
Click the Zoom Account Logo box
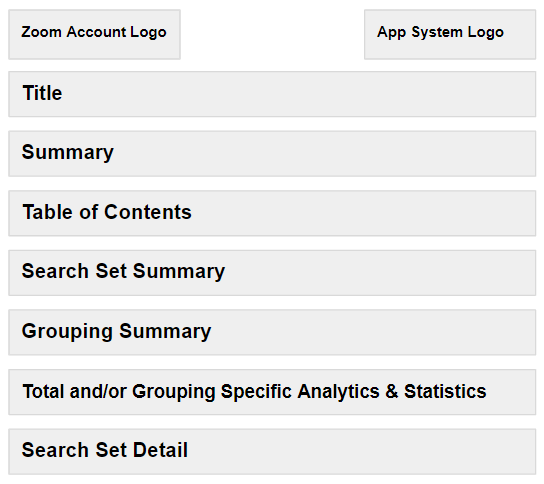click(94, 34)
